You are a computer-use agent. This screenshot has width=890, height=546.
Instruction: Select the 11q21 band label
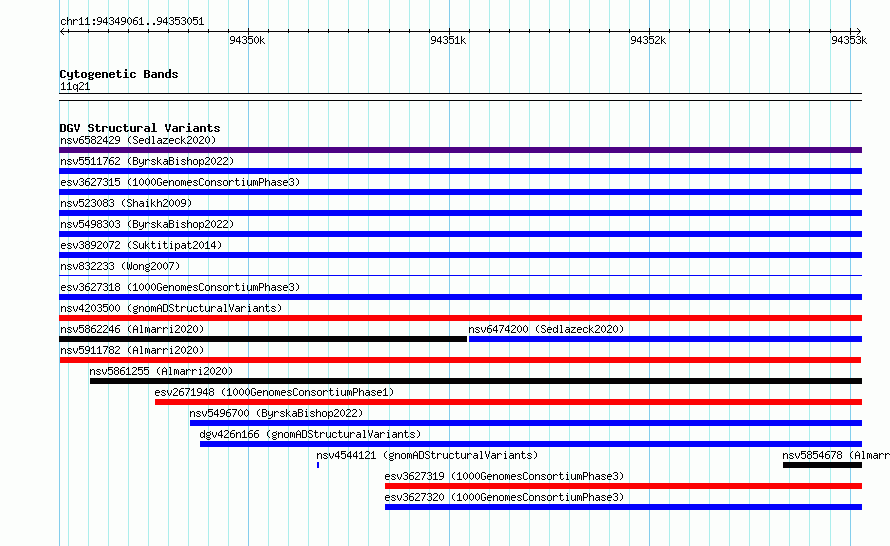coord(75,87)
